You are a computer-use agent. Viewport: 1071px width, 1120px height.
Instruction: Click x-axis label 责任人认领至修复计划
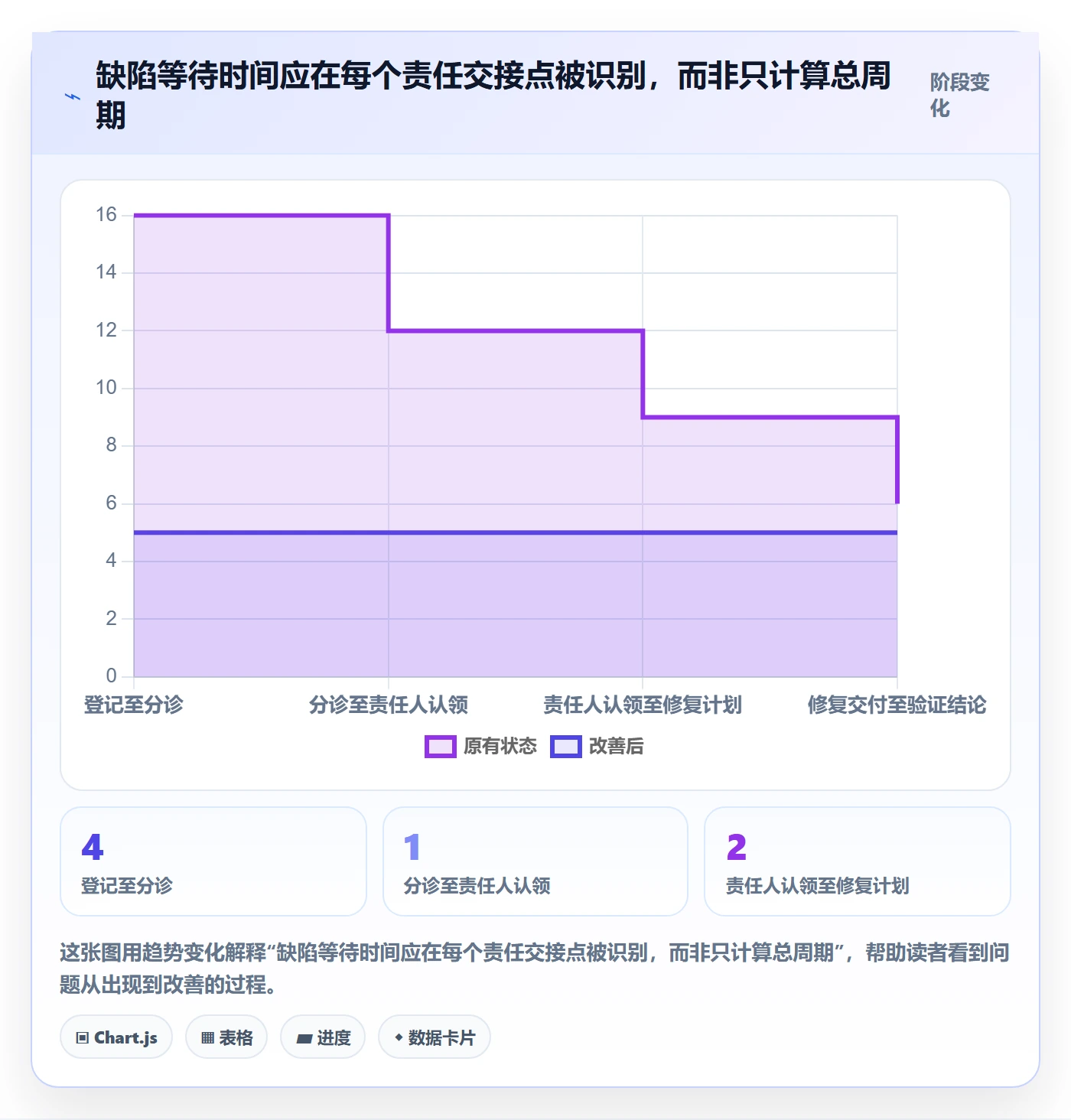coord(643,705)
